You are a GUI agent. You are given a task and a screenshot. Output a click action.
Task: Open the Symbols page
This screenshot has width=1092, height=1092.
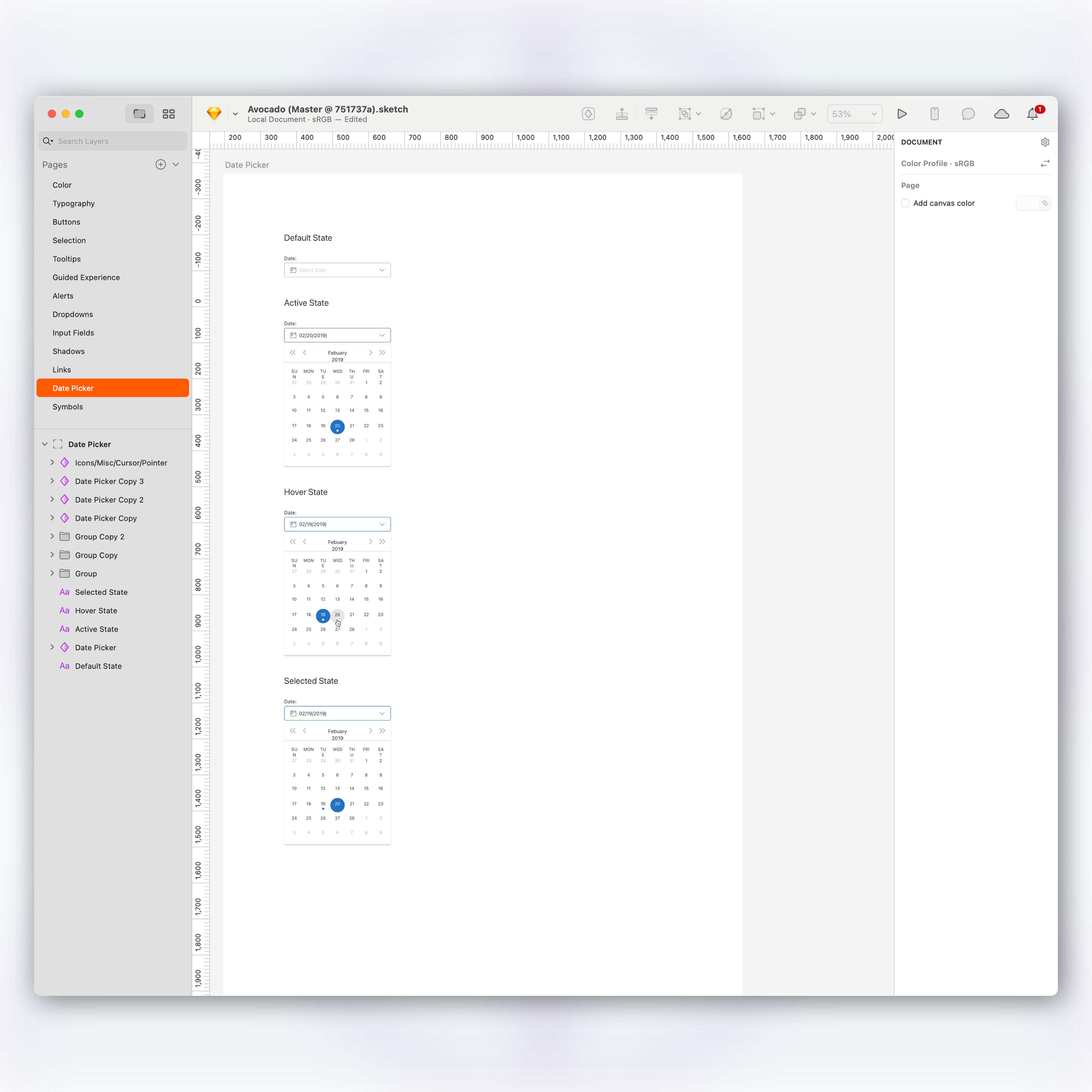pos(68,406)
